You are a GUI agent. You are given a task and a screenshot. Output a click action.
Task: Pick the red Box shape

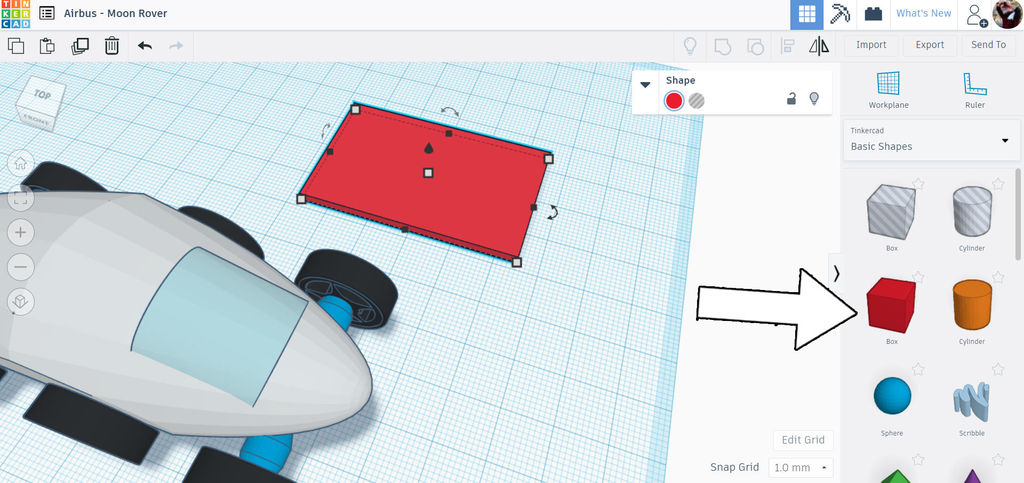click(891, 305)
